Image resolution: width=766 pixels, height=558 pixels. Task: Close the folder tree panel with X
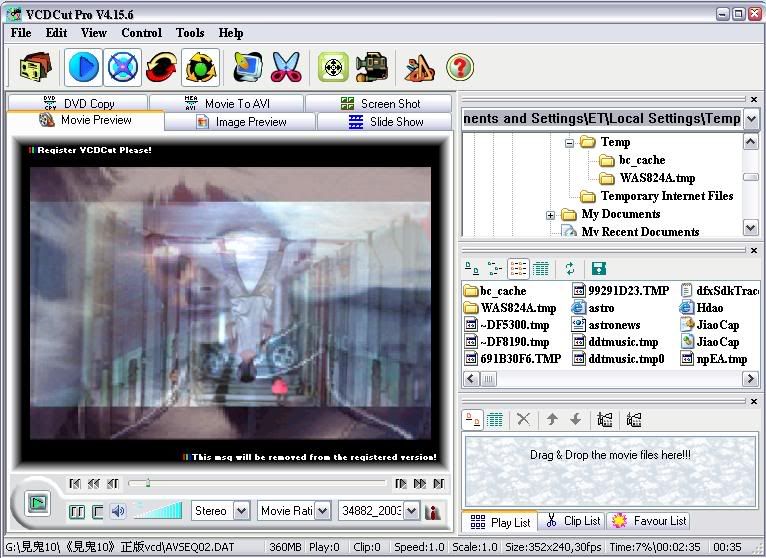(x=754, y=99)
